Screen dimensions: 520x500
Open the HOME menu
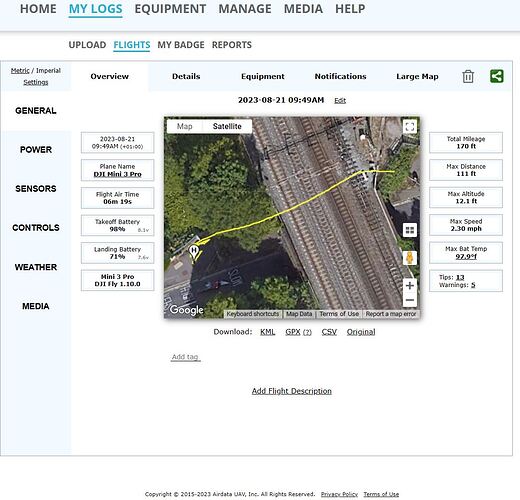click(38, 9)
